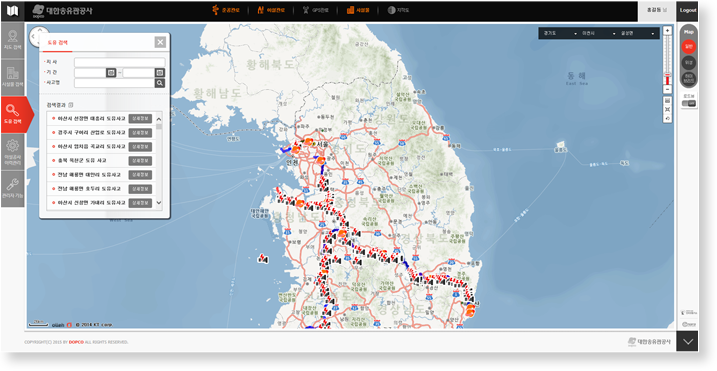Screen dimensions: 717x371
Task: Click the map zoom-out minus button
Action: point(668,90)
